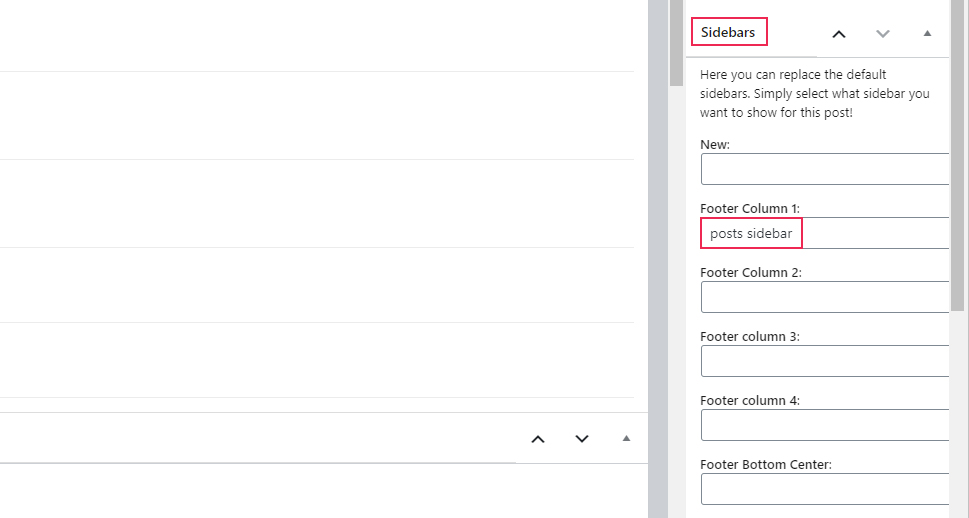Click the editor area vertical scrollbar thumb
The height and width of the screenshot is (518, 969).
(x=676, y=43)
